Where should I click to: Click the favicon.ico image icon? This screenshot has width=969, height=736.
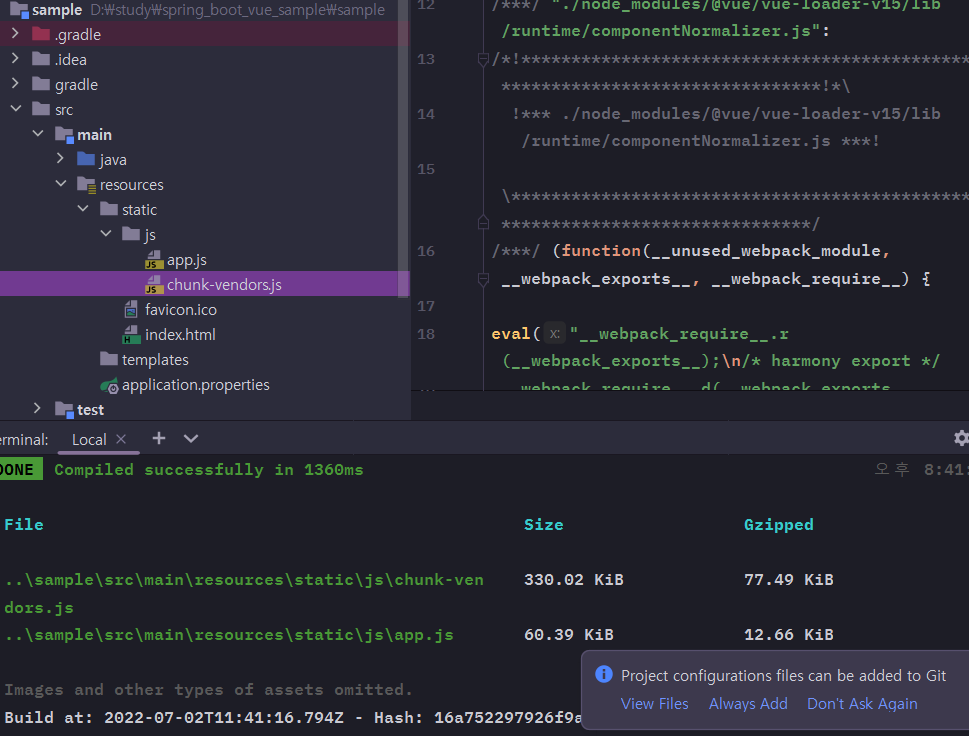(131, 309)
